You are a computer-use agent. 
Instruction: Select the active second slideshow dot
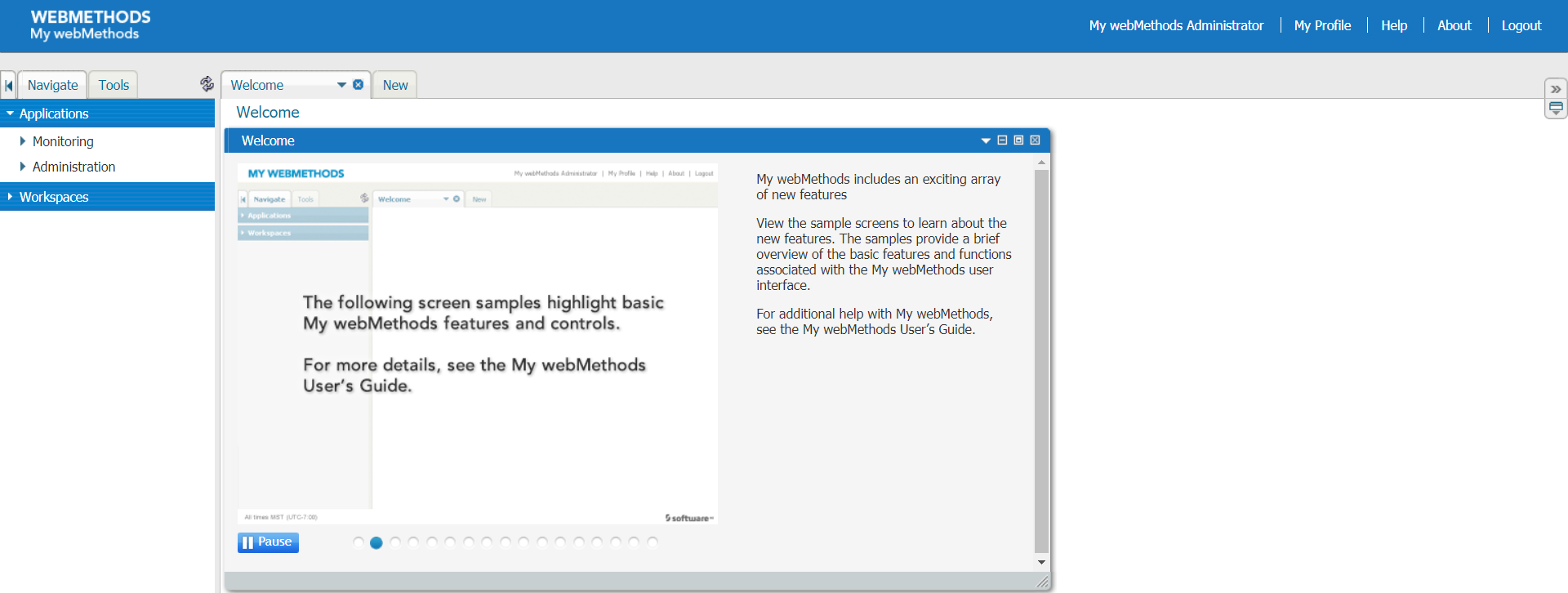click(x=376, y=542)
